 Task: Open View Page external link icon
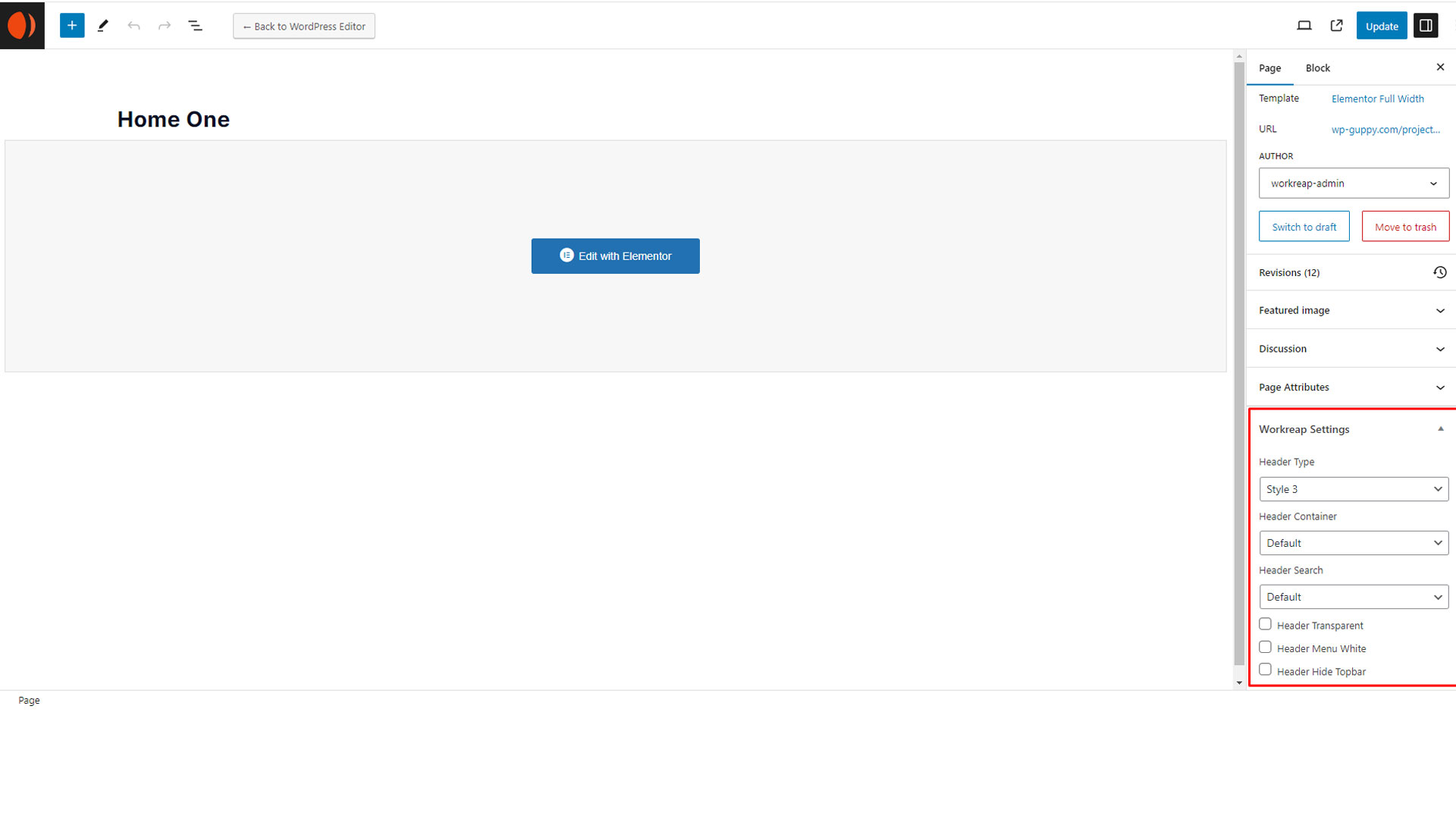[1336, 26]
